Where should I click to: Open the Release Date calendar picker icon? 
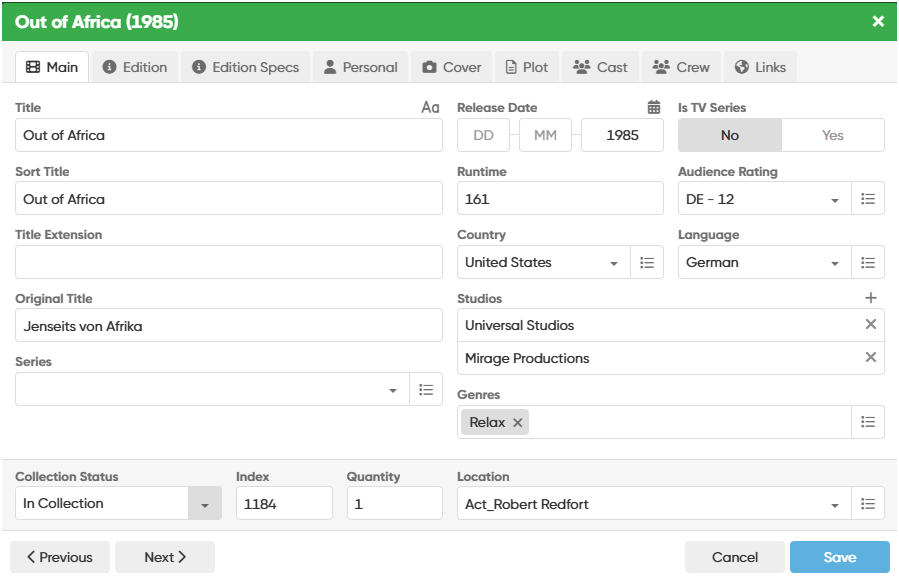click(x=654, y=108)
